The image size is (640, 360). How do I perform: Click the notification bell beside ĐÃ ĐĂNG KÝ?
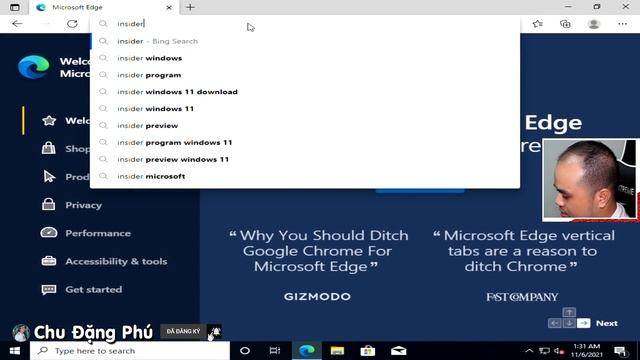coord(215,332)
